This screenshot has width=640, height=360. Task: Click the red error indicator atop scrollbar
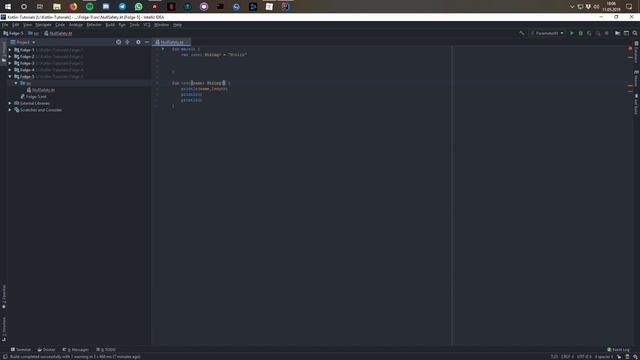630,49
